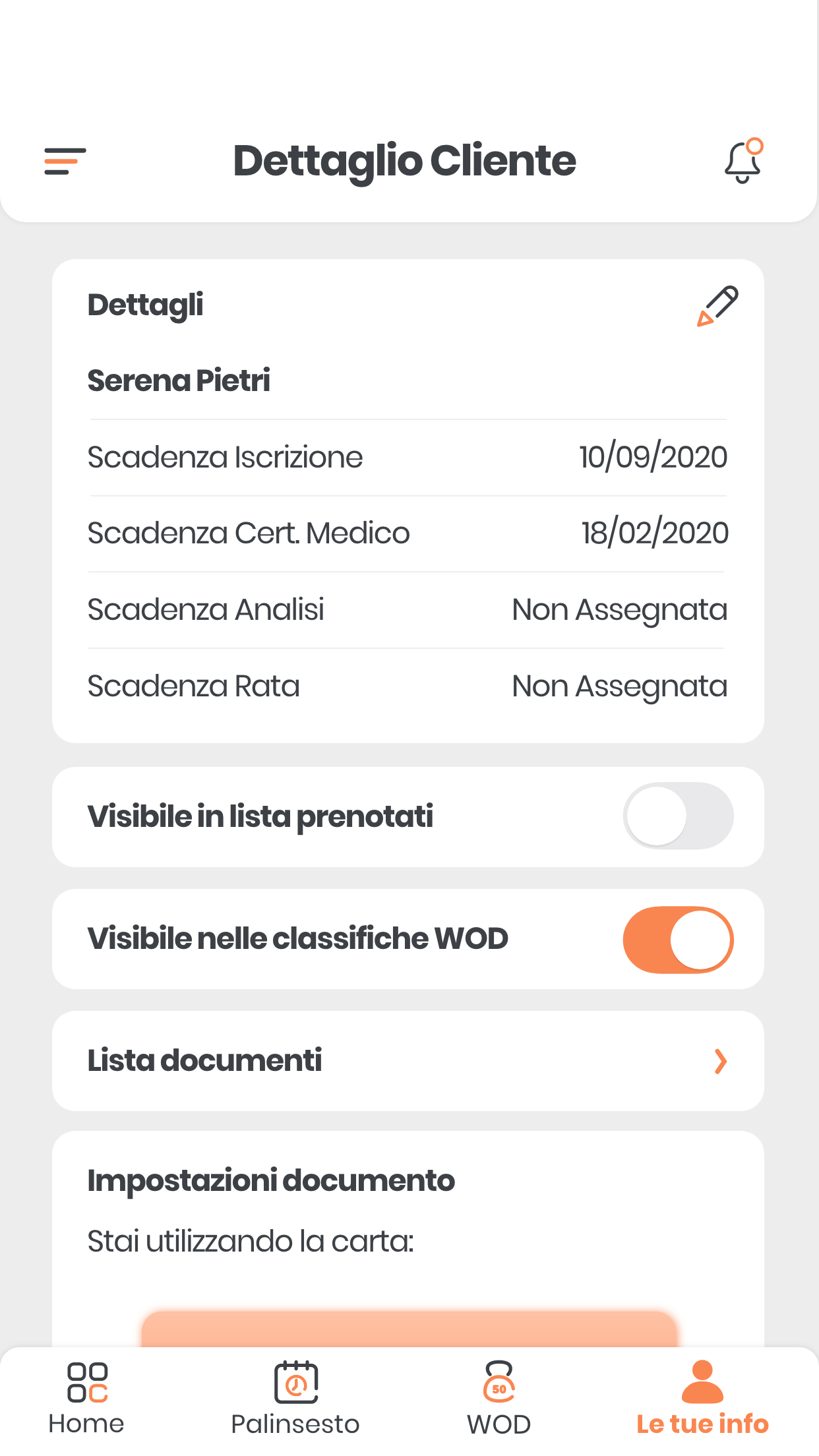The height and width of the screenshot is (1456, 819).
Task: Switch to the Palinsesto tab label
Action: tap(295, 1424)
